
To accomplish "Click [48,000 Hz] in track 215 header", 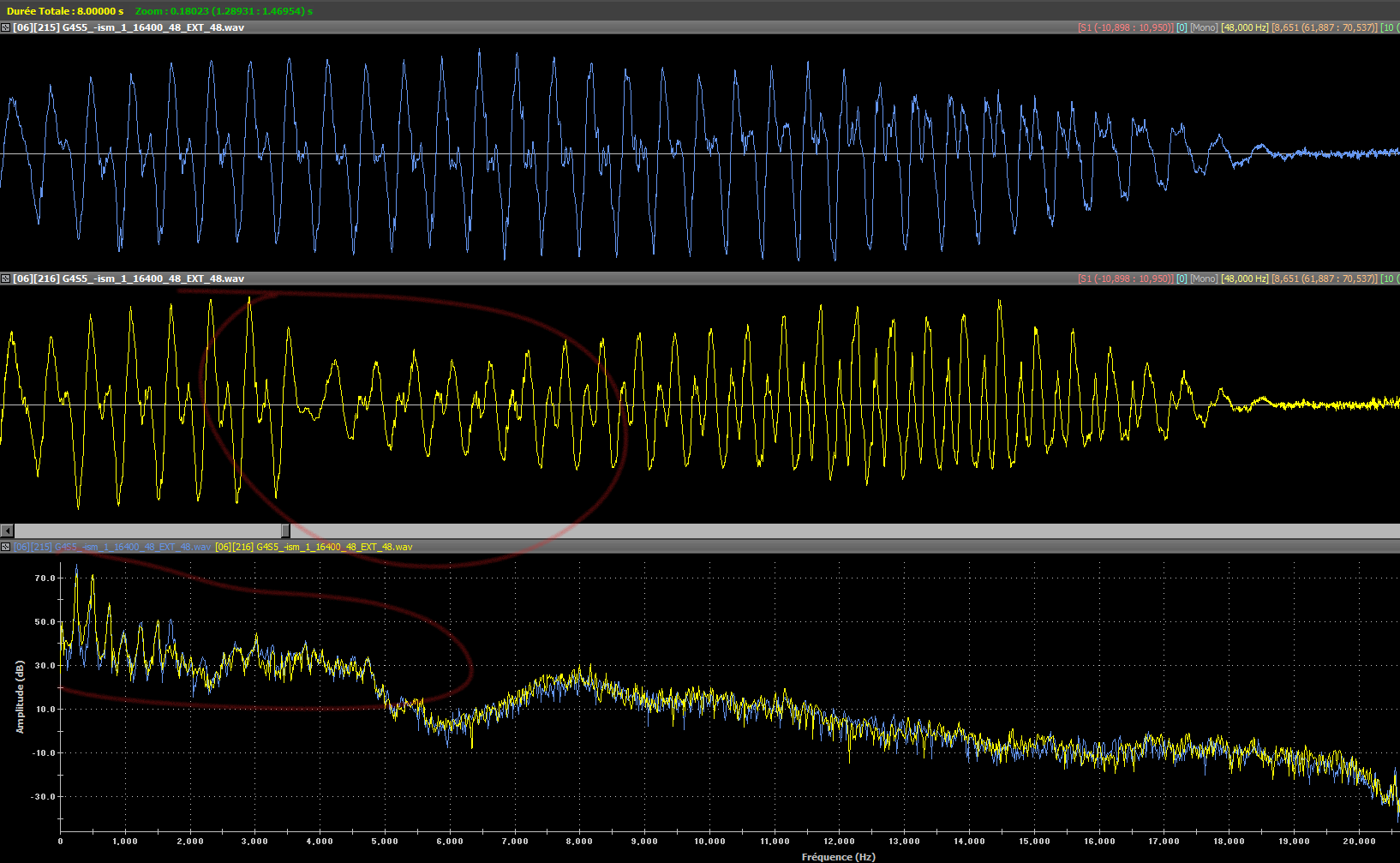I will click(1244, 27).
